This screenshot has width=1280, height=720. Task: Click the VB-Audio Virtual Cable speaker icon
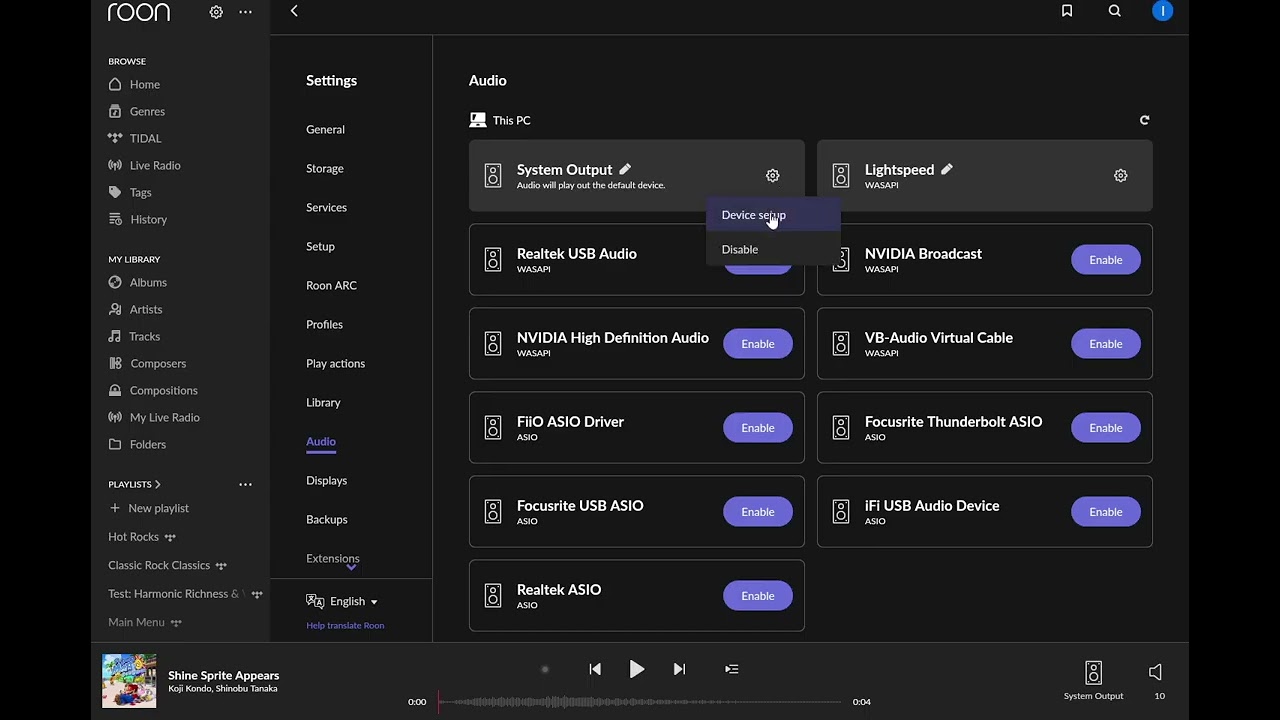[x=841, y=344]
